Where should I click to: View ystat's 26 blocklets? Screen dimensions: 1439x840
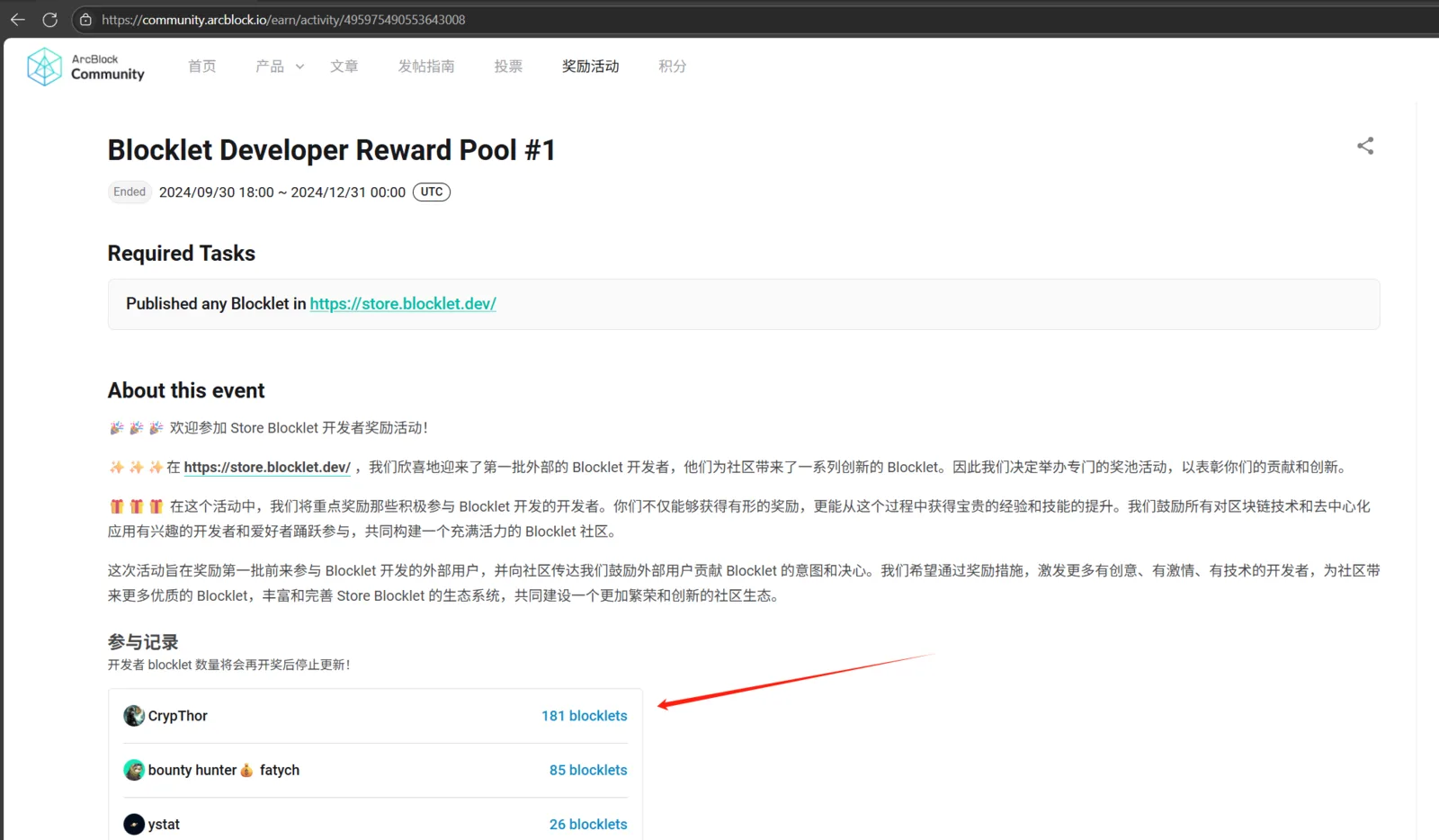point(588,824)
